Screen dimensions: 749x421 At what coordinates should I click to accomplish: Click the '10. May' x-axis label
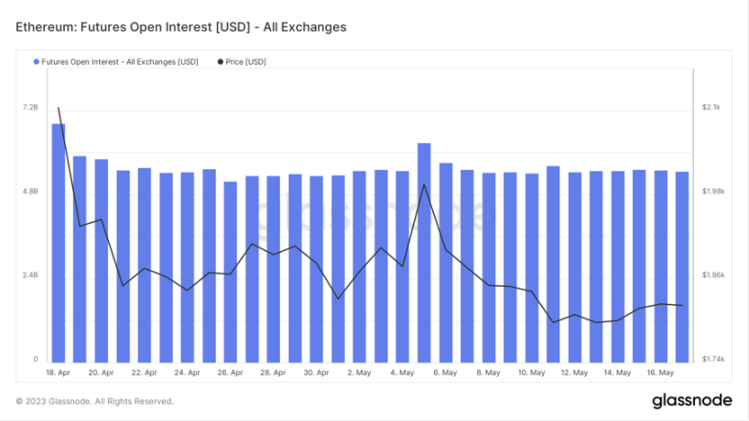point(531,373)
